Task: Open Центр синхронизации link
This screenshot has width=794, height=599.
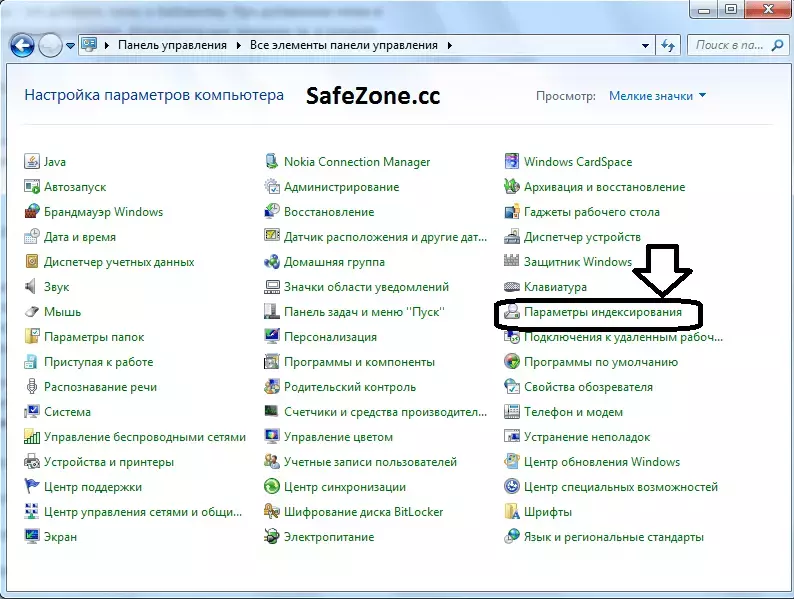Action: point(345,487)
